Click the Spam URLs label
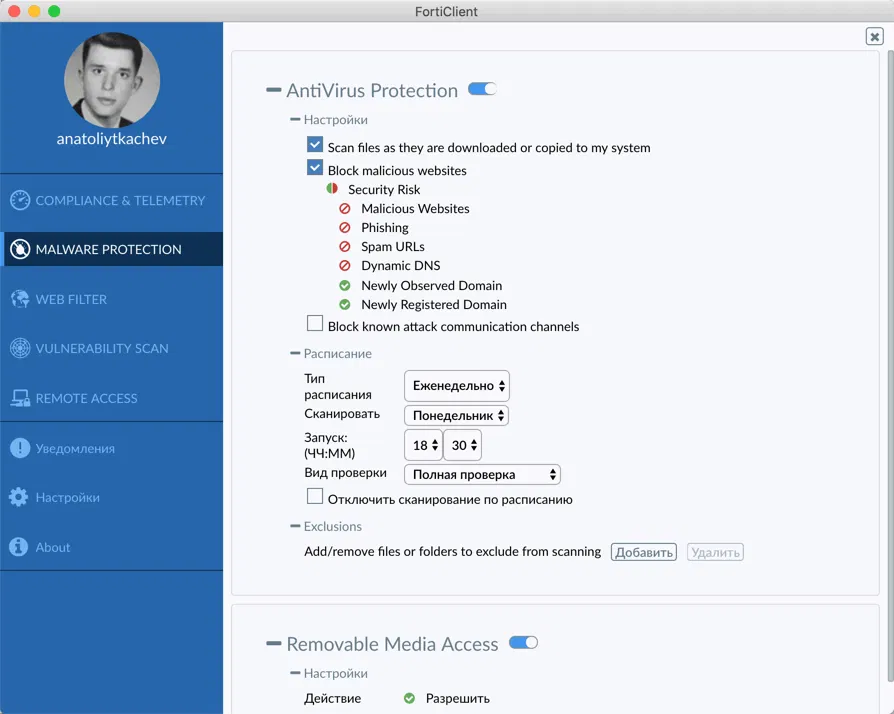The height and width of the screenshot is (714, 894). tap(393, 246)
